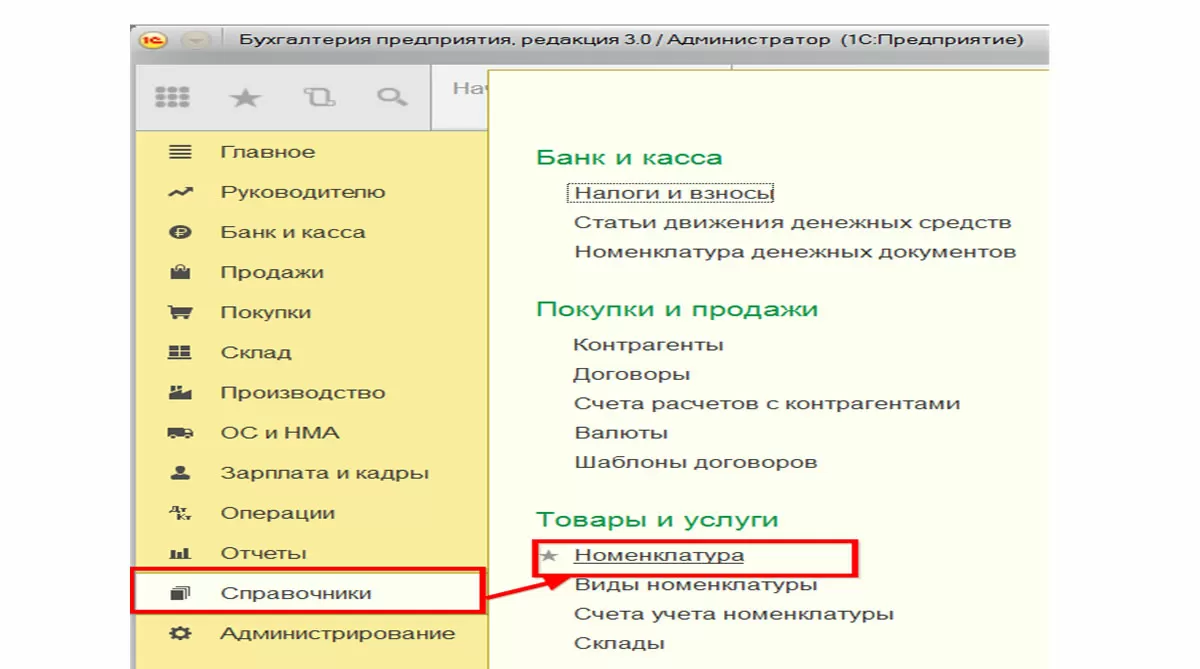Open Счета учета номенклатуры link

point(734,614)
